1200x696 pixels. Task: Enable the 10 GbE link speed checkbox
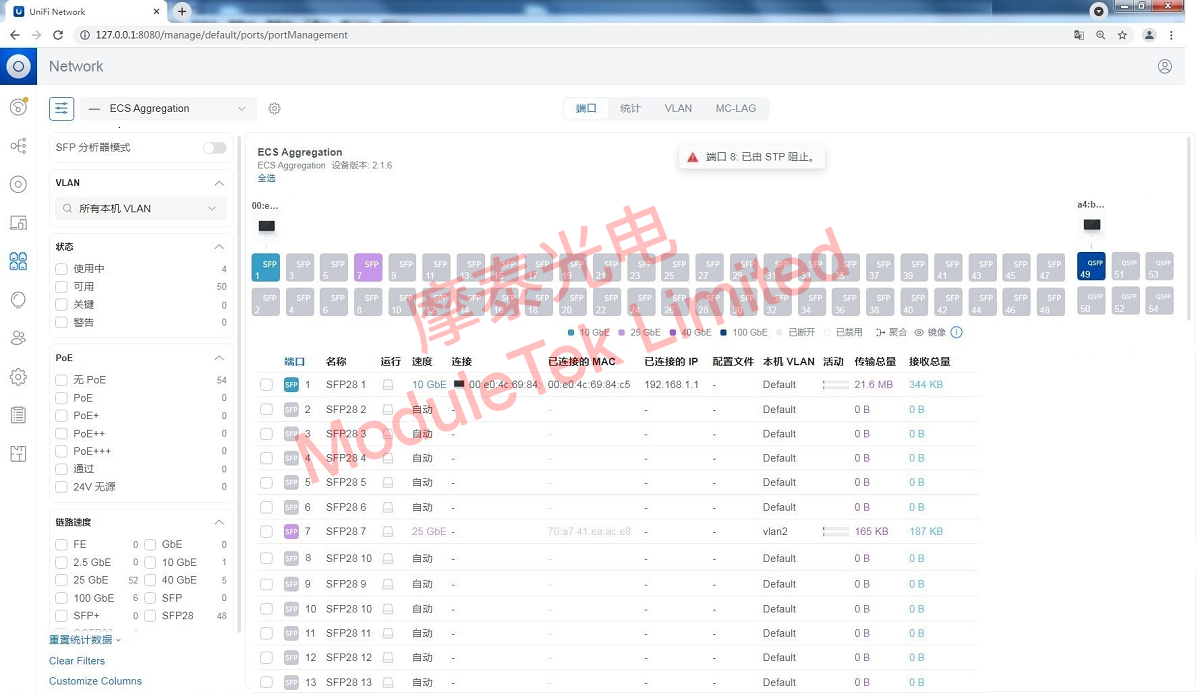pos(150,562)
